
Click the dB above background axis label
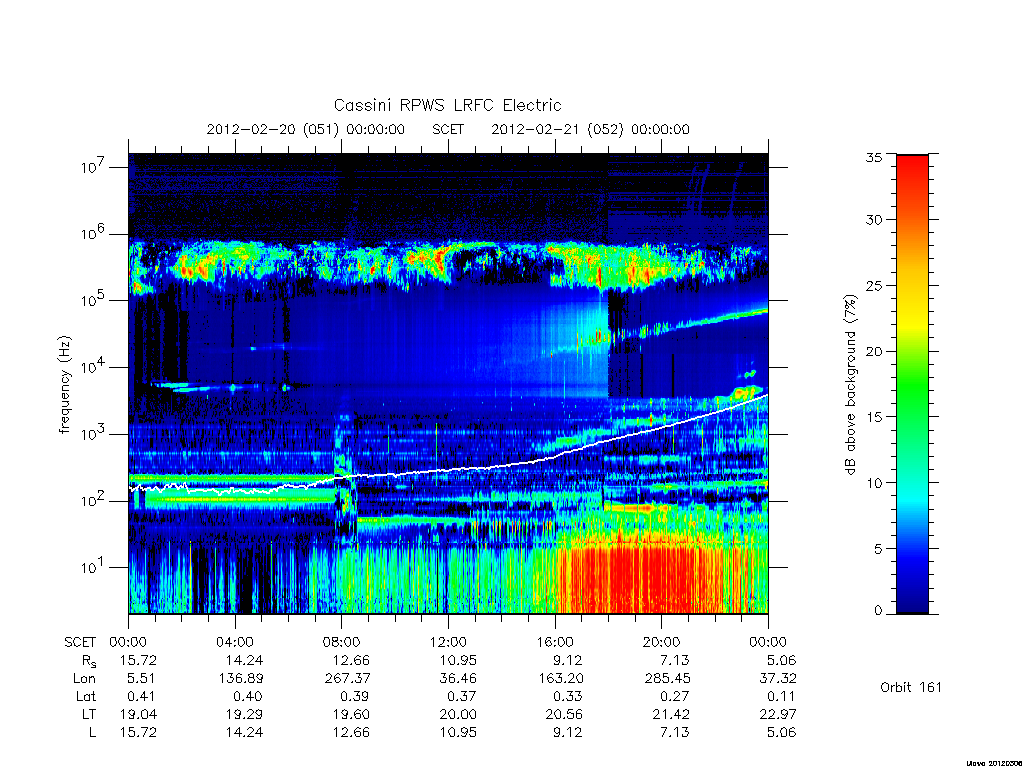tap(850, 385)
